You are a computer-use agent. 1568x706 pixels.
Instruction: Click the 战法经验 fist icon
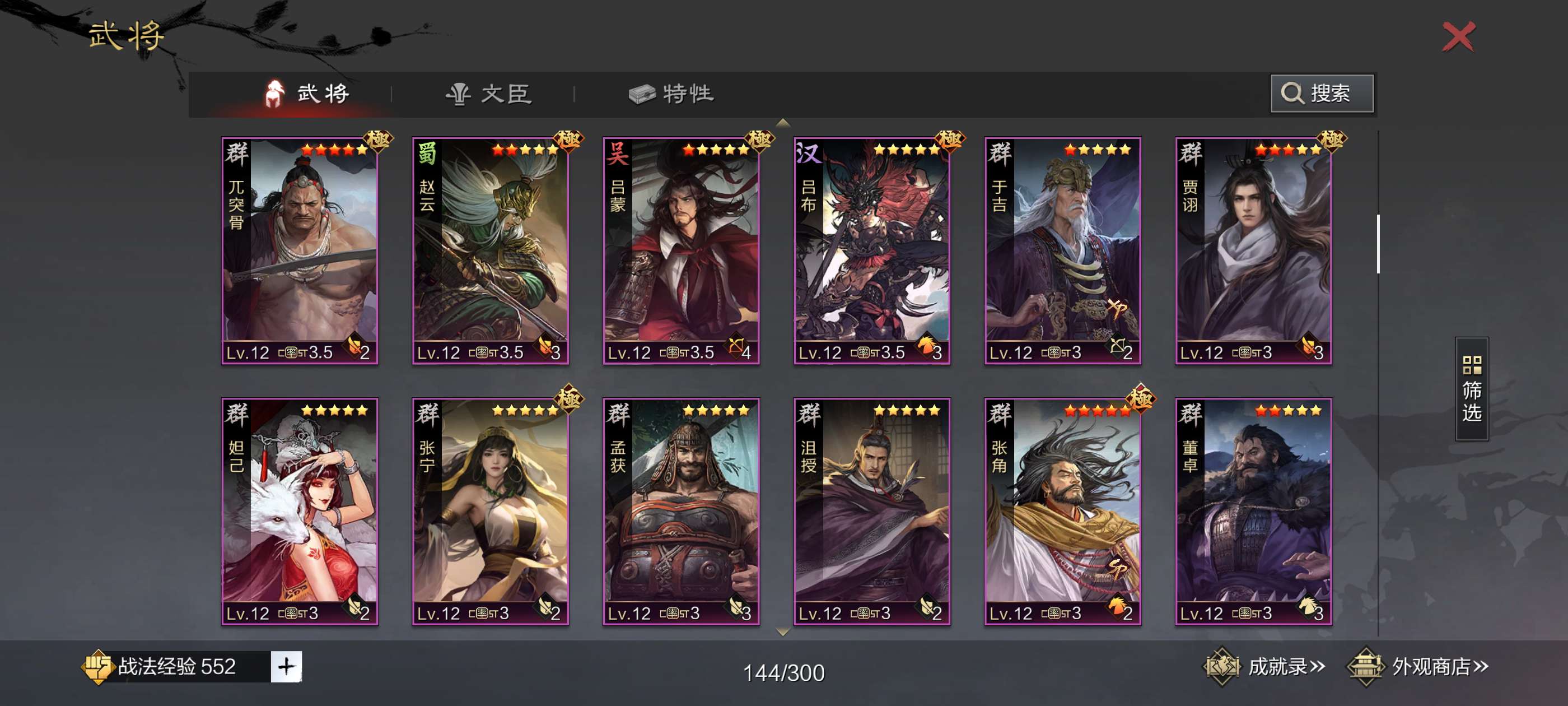(98, 666)
